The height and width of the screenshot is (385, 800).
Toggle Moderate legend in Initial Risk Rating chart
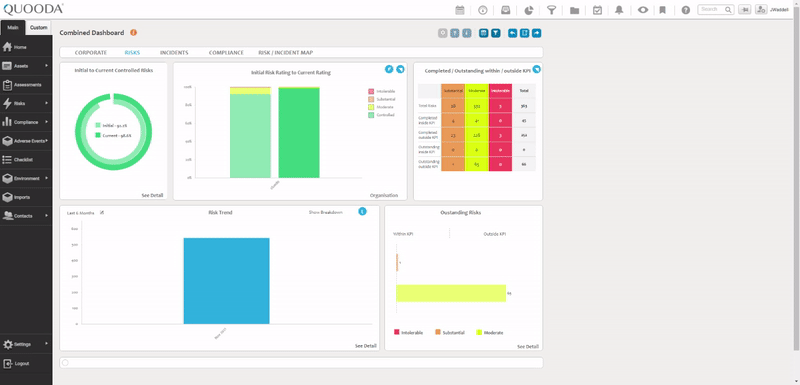click(x=381, y=107)
